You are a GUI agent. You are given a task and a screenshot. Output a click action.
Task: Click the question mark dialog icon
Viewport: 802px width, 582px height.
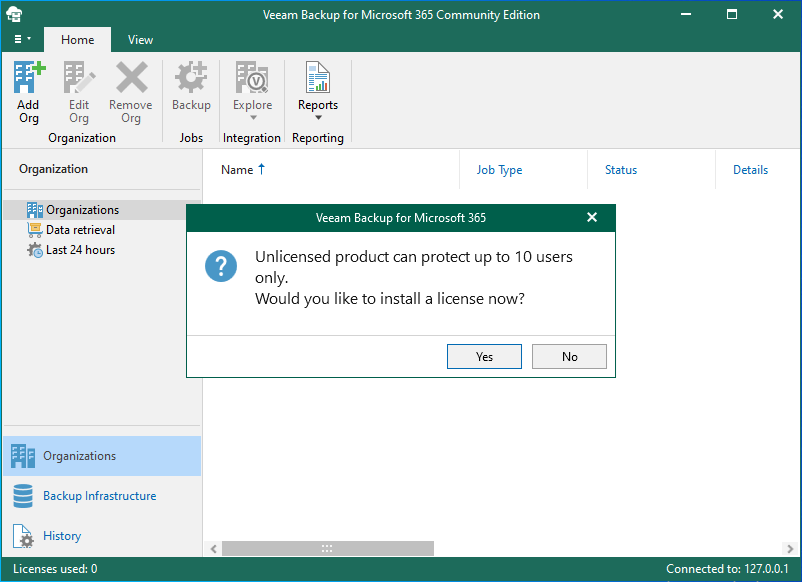(x=221, y=266)
